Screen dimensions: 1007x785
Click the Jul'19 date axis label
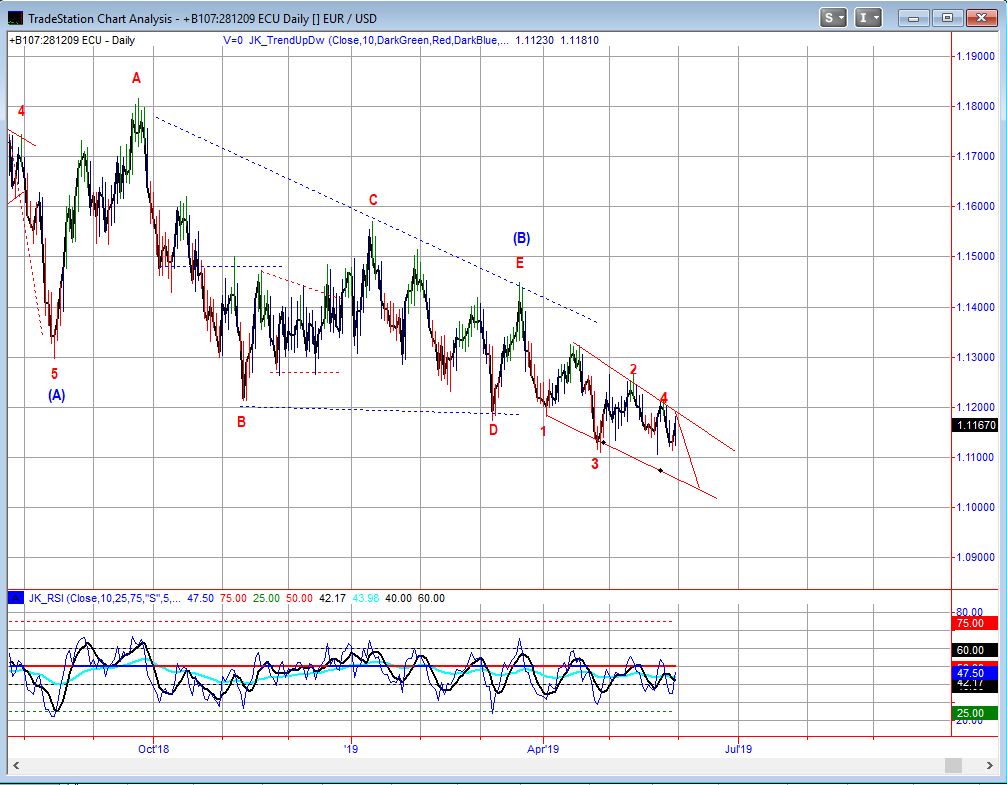pyautogui.click(x=739, y=749)
